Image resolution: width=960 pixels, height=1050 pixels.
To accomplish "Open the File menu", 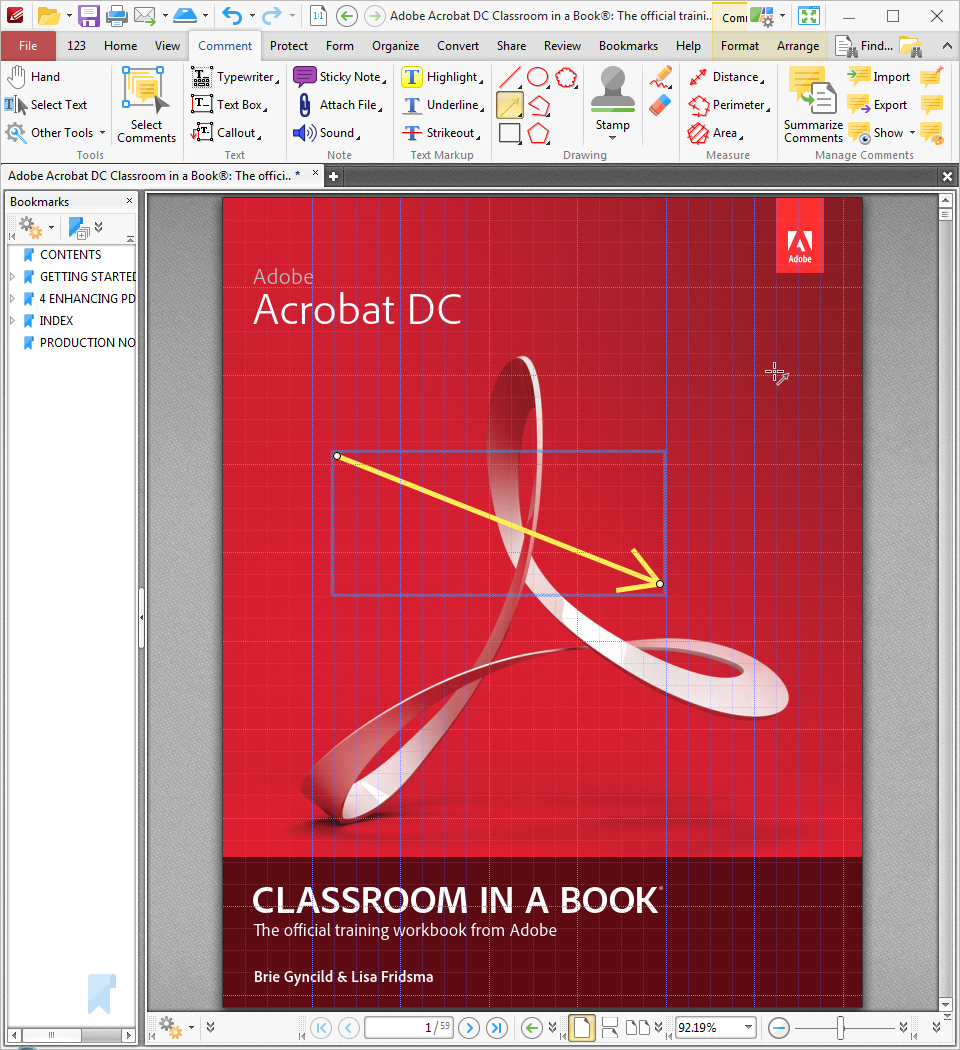I will point(28,46).
